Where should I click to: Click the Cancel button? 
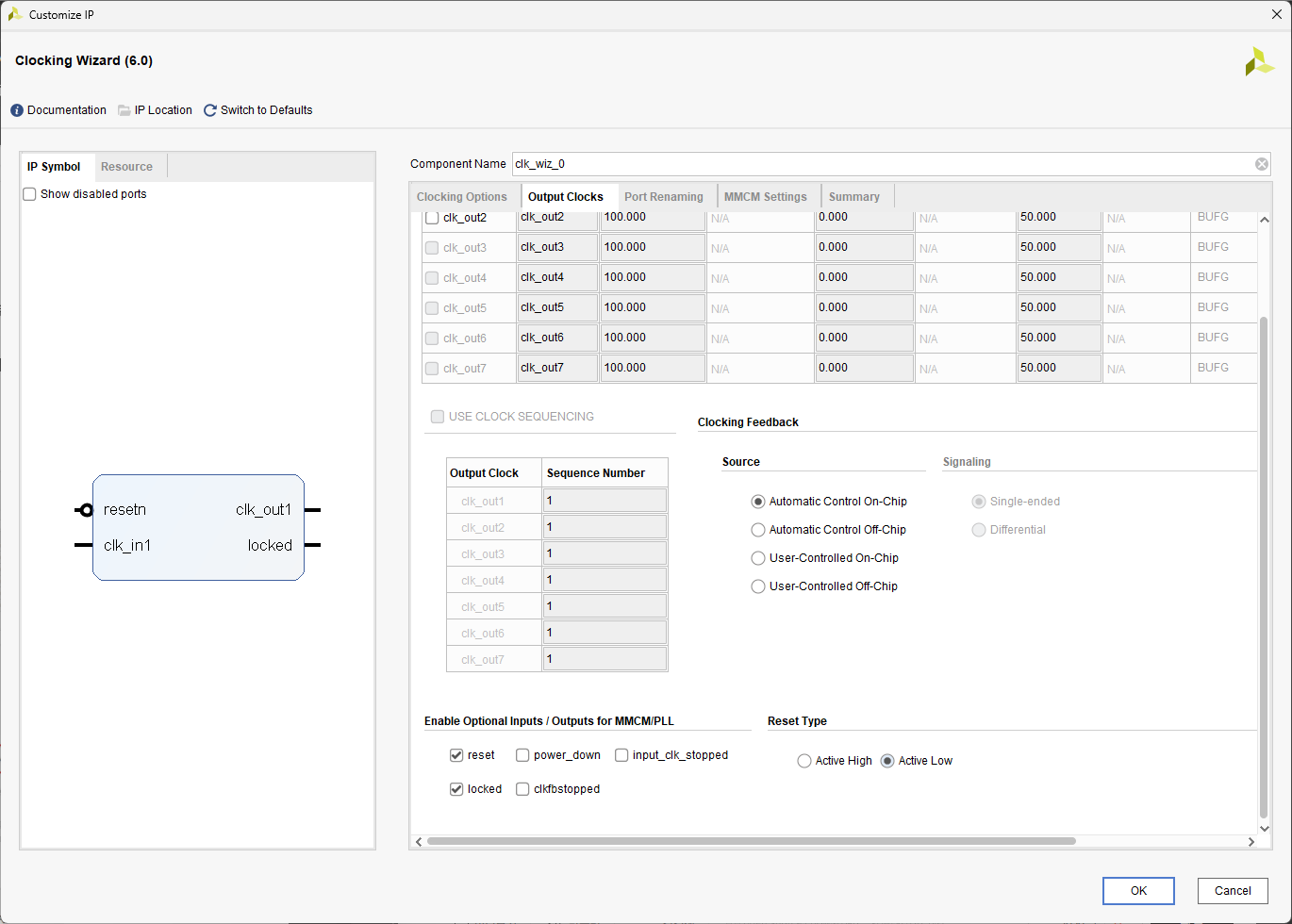point(1233,891)
